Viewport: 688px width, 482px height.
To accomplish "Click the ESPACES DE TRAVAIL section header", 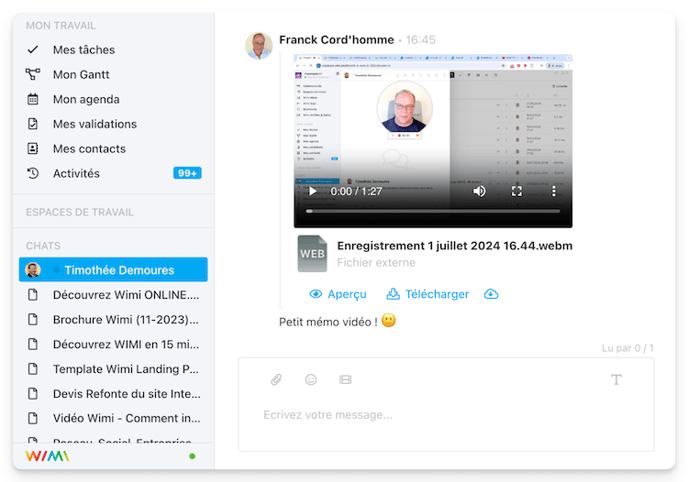I will point(80,212).
